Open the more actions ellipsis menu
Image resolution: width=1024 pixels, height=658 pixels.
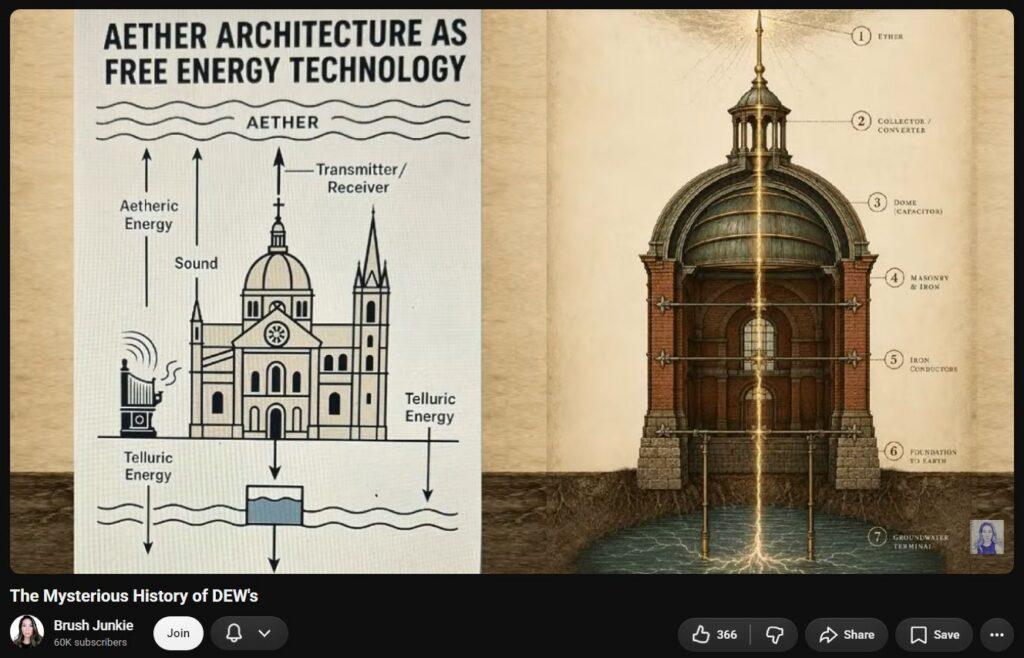(x=997, y=634)
